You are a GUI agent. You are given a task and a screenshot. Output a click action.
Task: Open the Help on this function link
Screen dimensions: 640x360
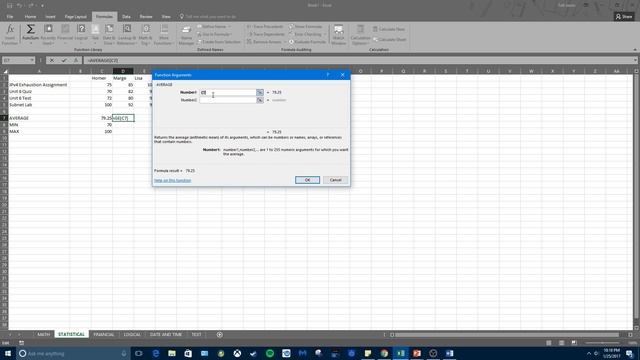pos(173,180)
